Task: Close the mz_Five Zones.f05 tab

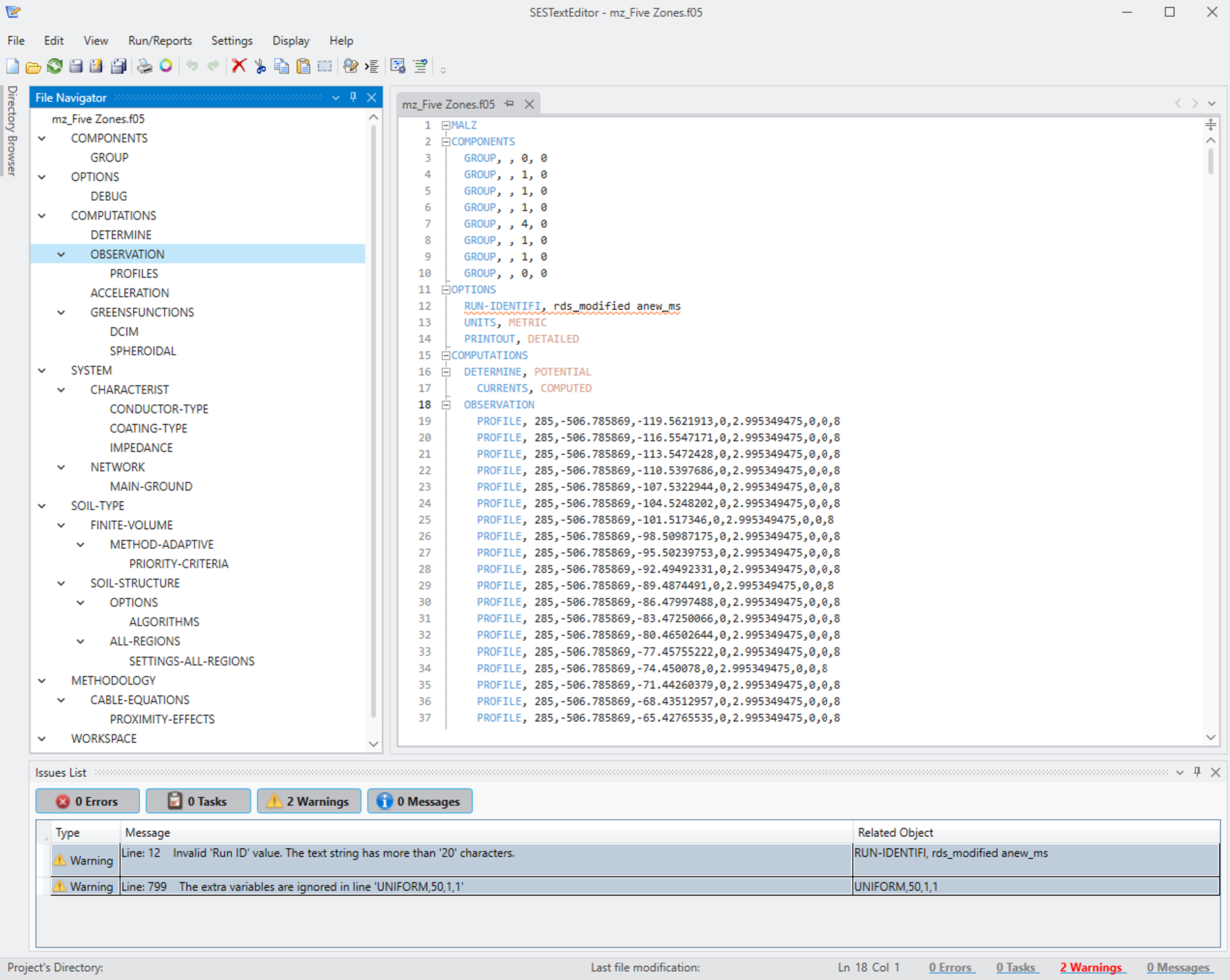Action: coord(530,104)
